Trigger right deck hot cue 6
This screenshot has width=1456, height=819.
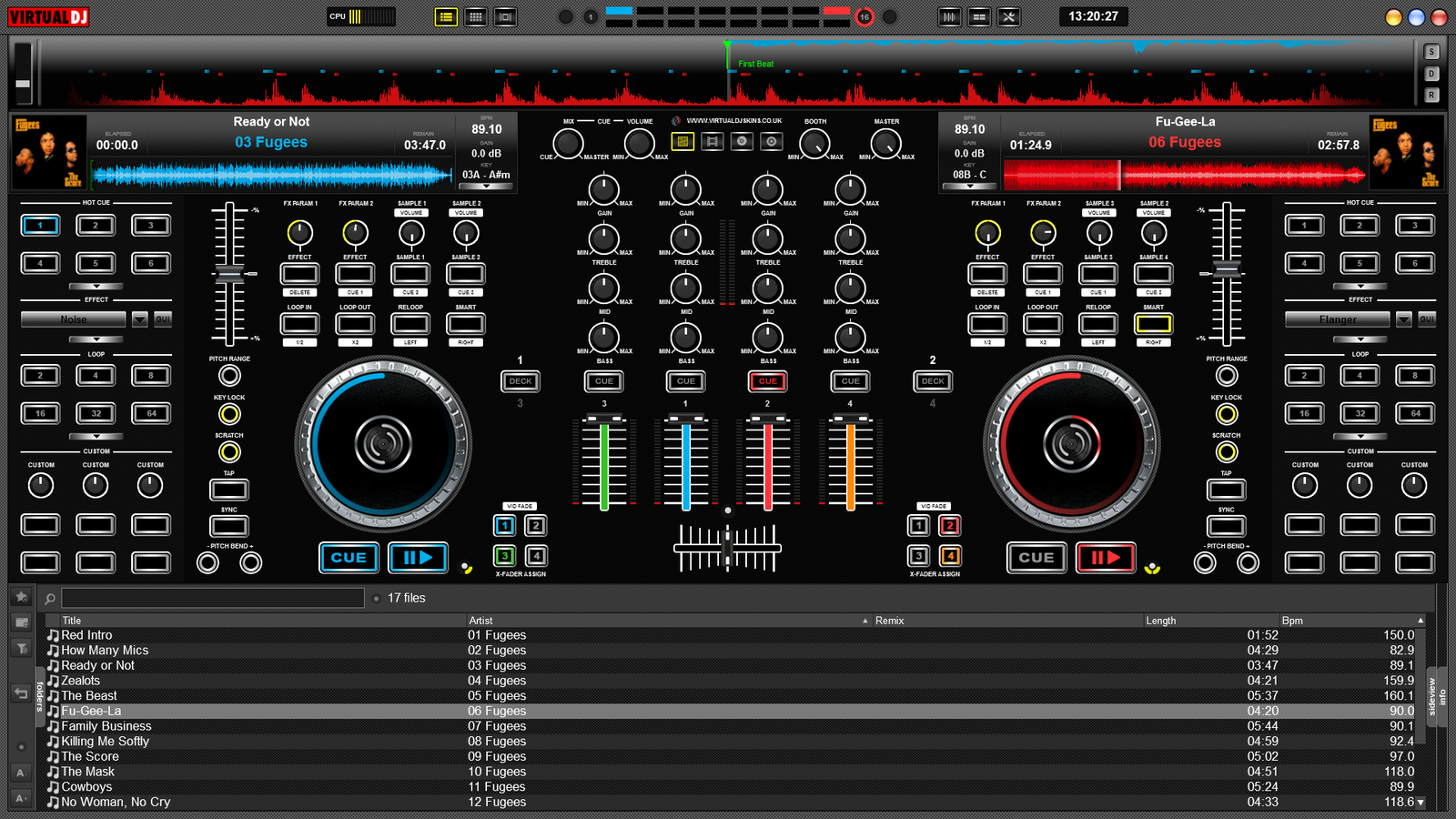coord(1415,263)
